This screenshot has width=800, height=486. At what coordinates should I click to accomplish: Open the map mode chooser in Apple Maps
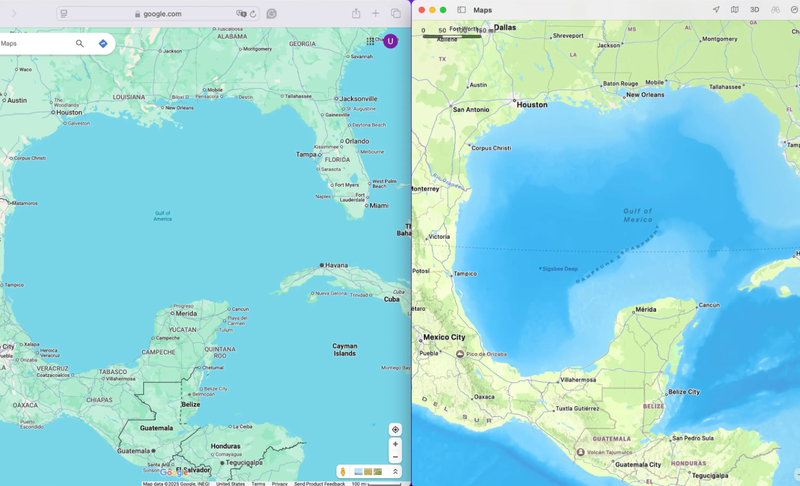(x=735, y=10)
